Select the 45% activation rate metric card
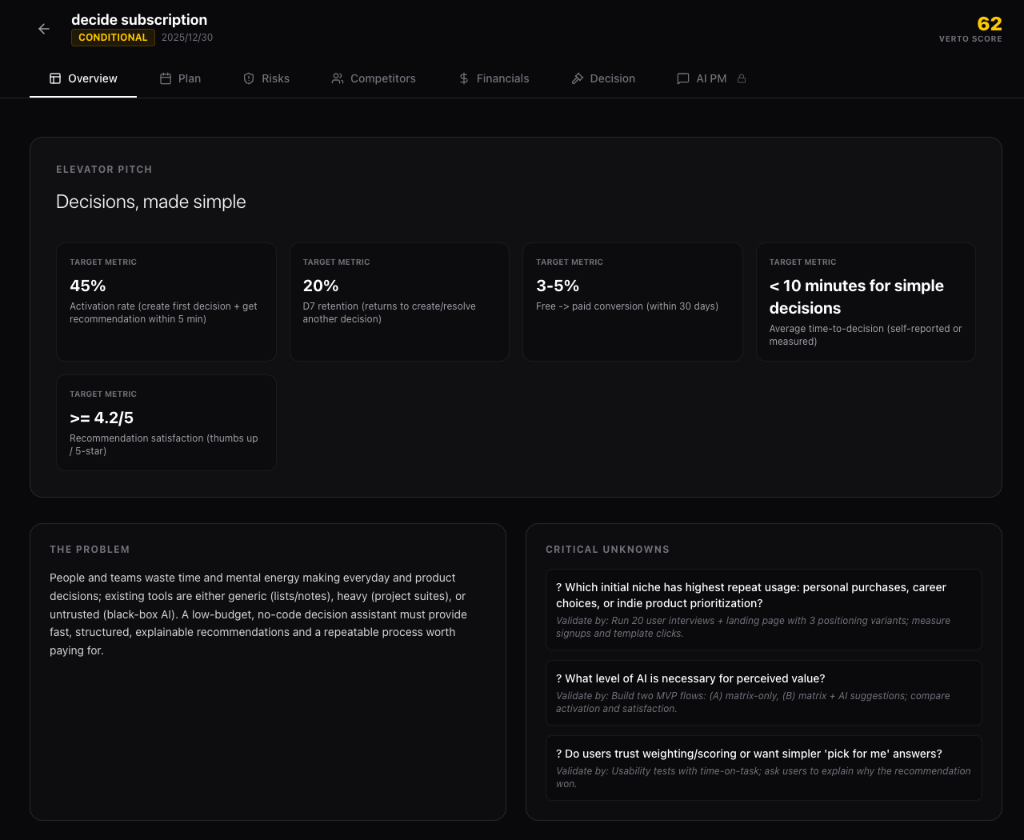This screenshot has width=1024, height=840. click(166, 301)
